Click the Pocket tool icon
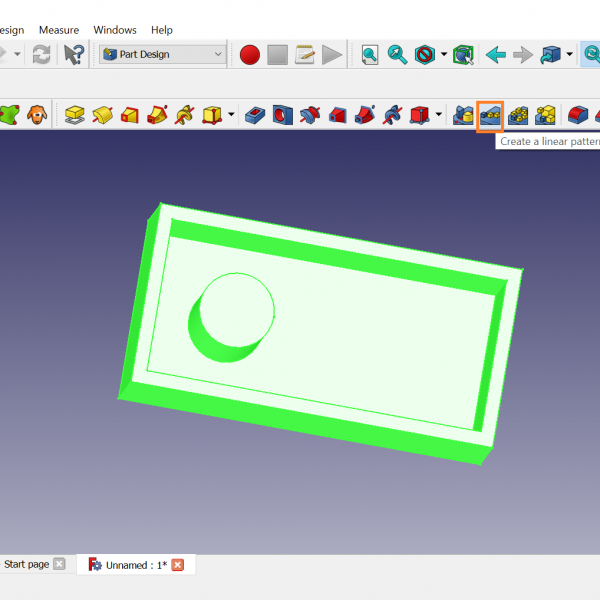This screenshot has width=600, height=600. tap(255, 115)
